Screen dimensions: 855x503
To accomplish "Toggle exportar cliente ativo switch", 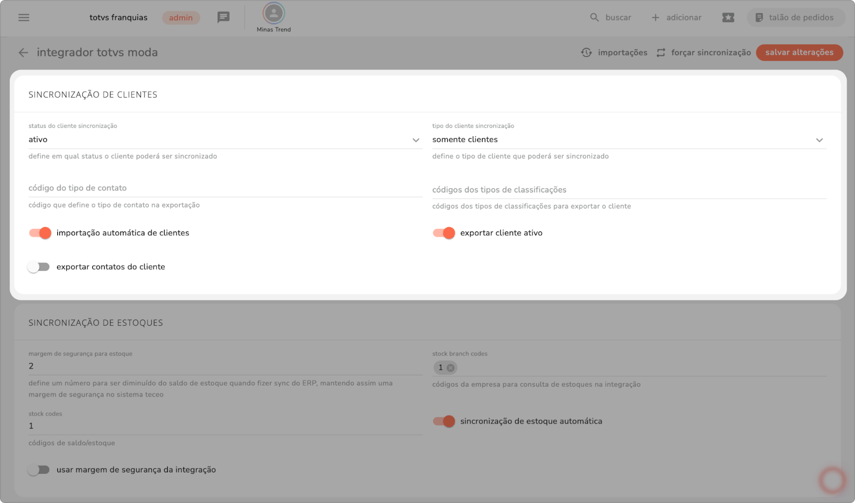I will [444, 233].
